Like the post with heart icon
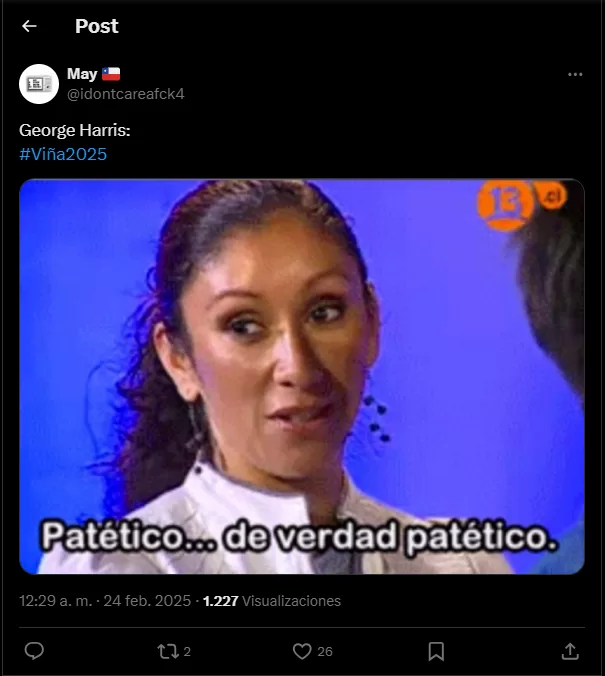 [302, 651]
